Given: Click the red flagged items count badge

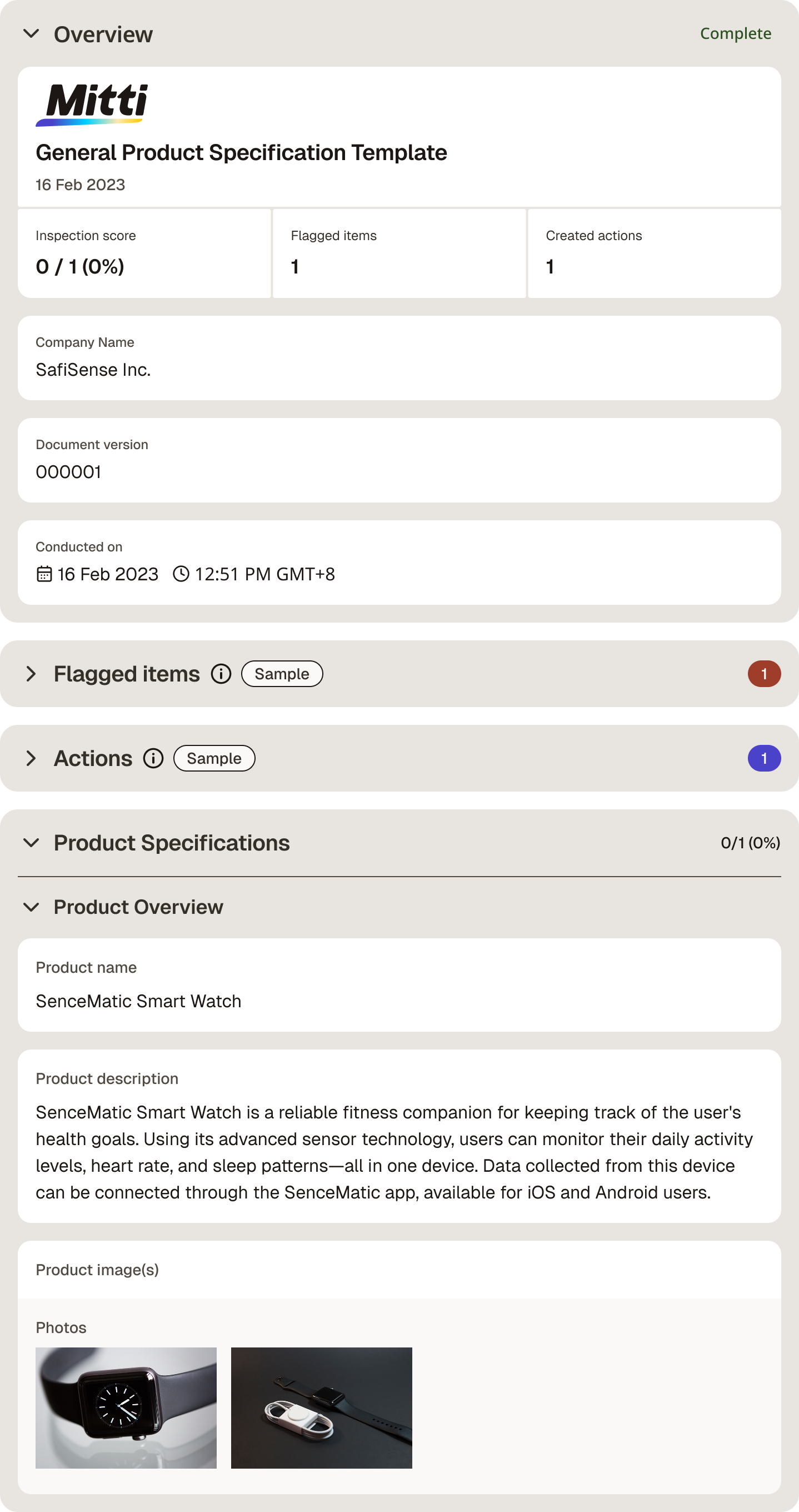Looking at the screenshot, I should point(764,674).
